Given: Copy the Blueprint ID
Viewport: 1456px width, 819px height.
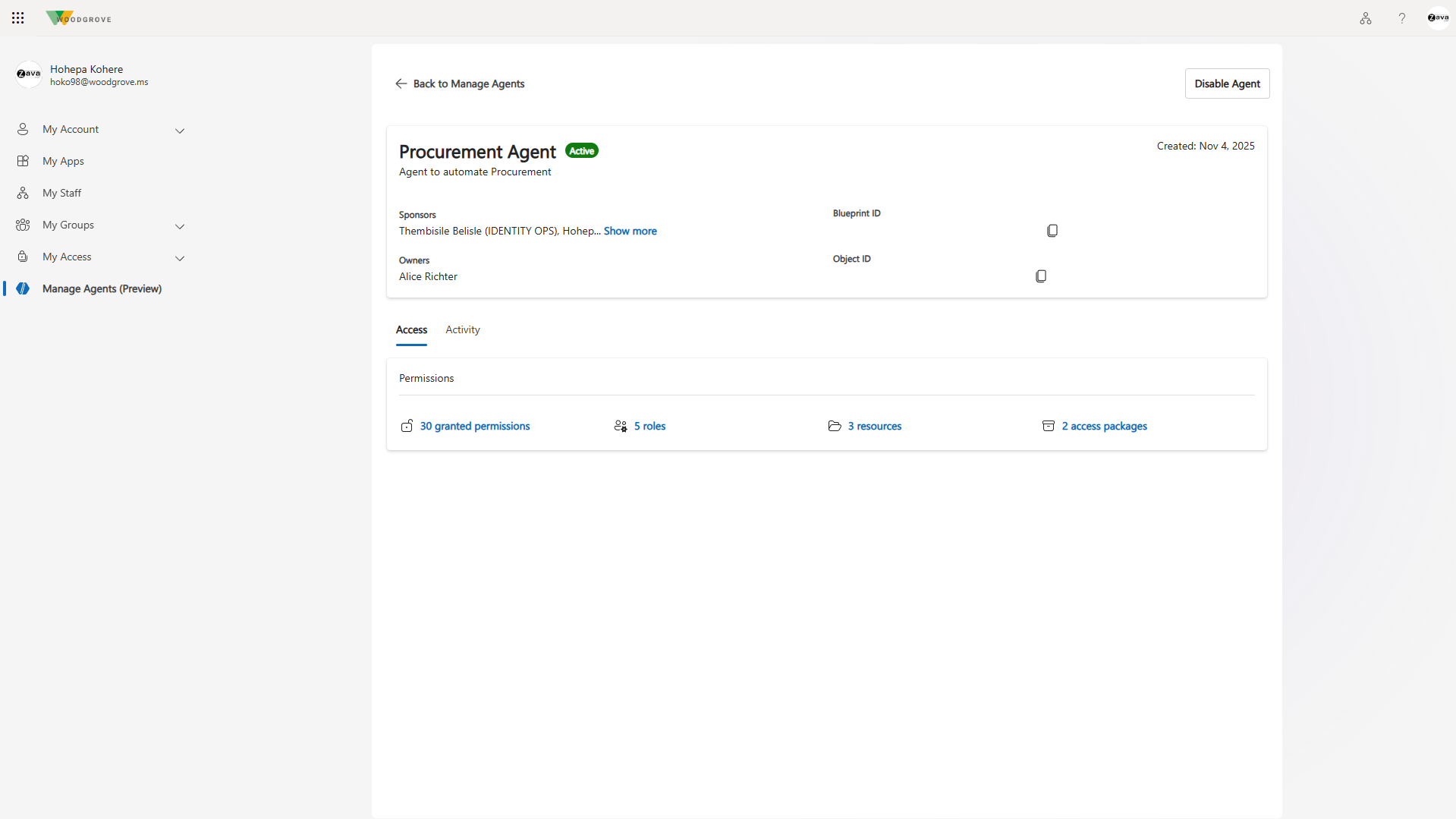Looking at the screenshot, I should pos(1052,230).
